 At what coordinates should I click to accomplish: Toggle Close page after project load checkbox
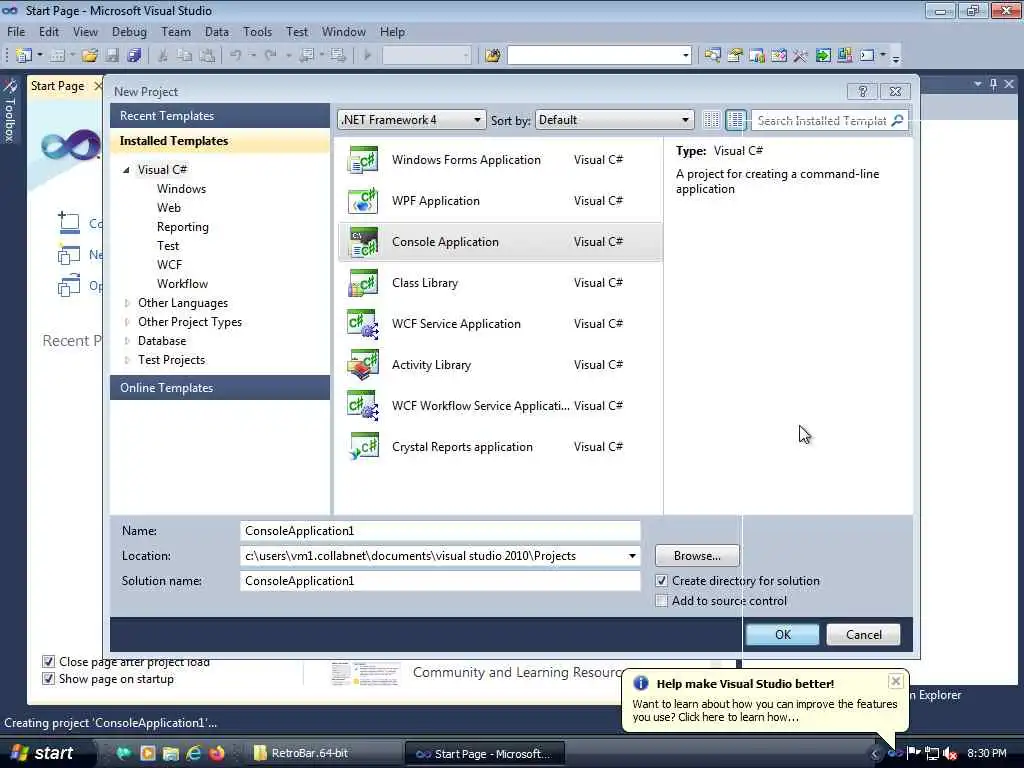(x=48, y=662)
